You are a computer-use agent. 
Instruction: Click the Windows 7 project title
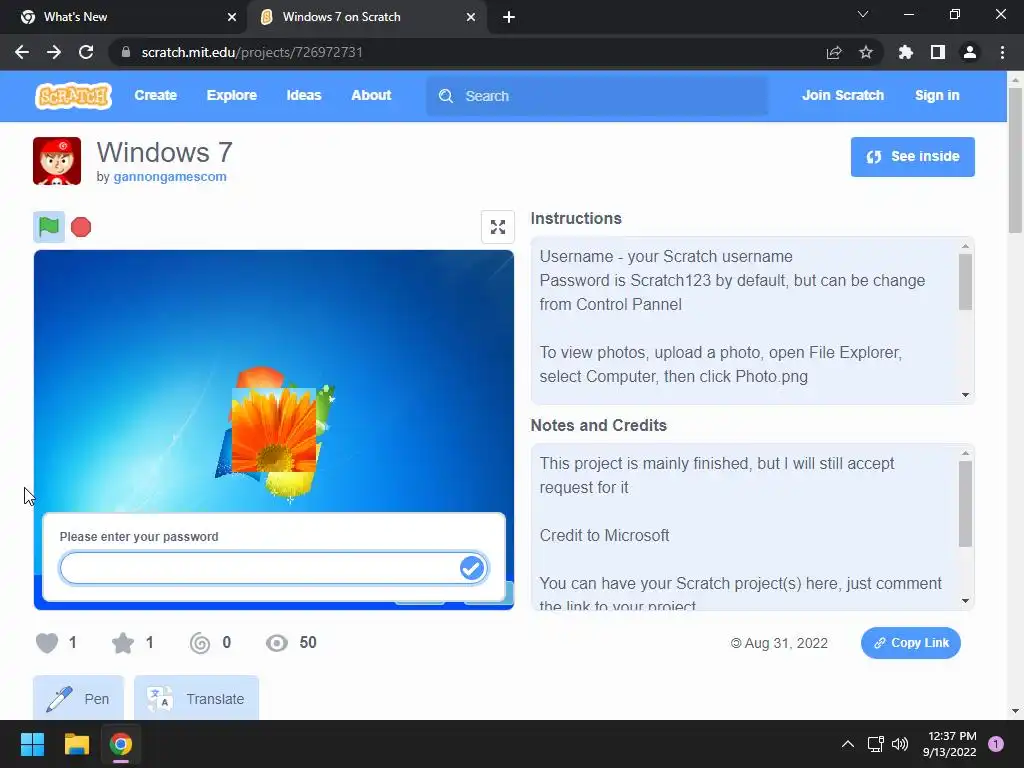click(x=165, y=152)
